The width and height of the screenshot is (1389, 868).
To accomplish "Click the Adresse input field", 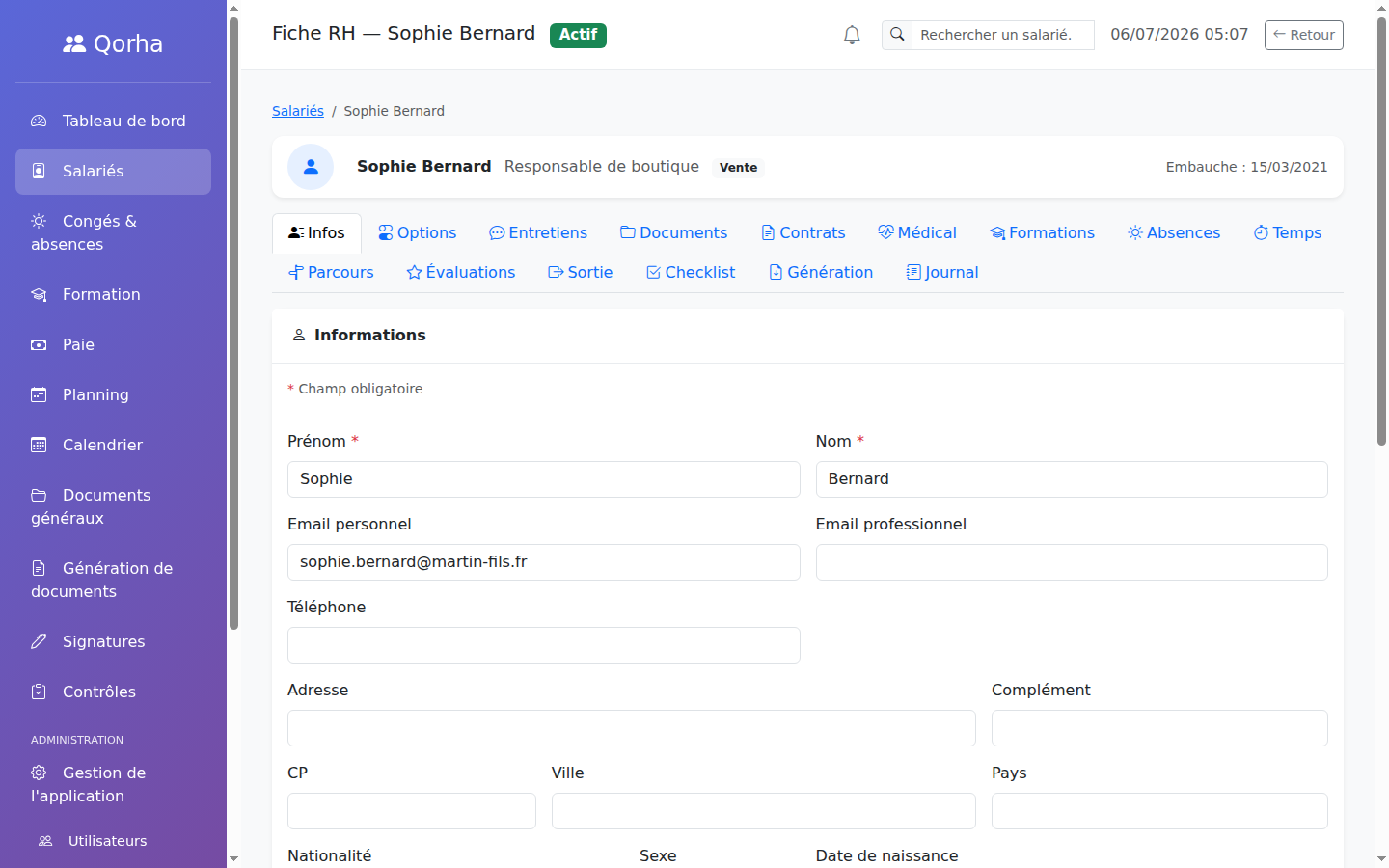I will click(x=632, y=728).
